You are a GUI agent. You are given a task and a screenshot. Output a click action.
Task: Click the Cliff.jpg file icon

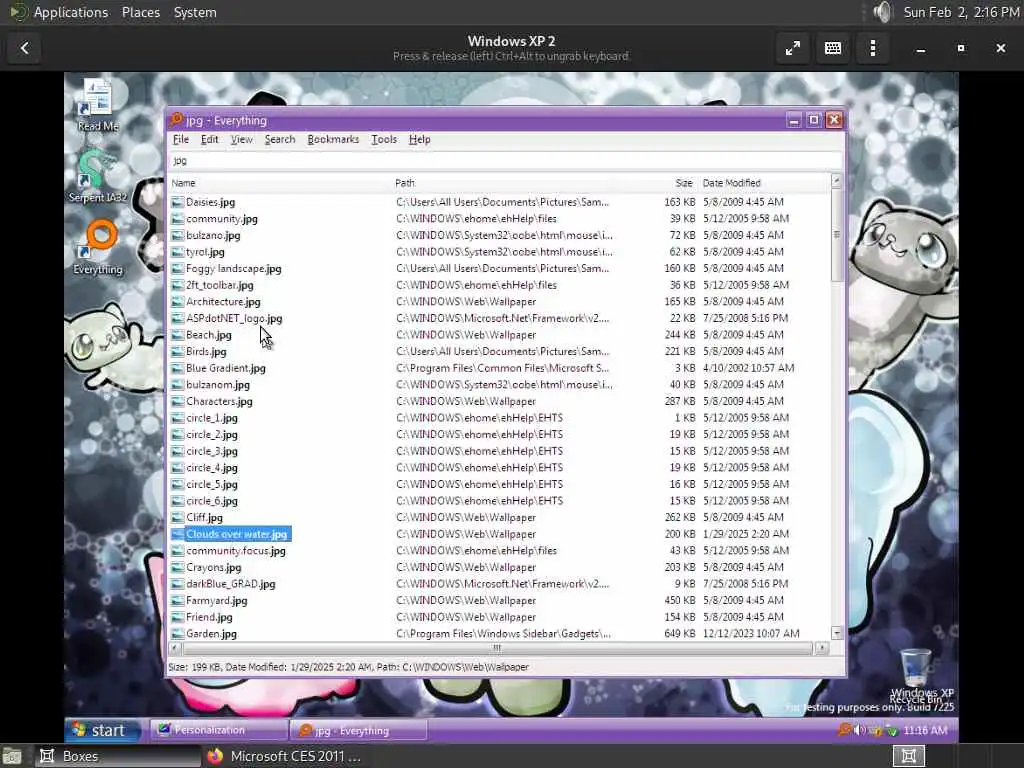177,517
